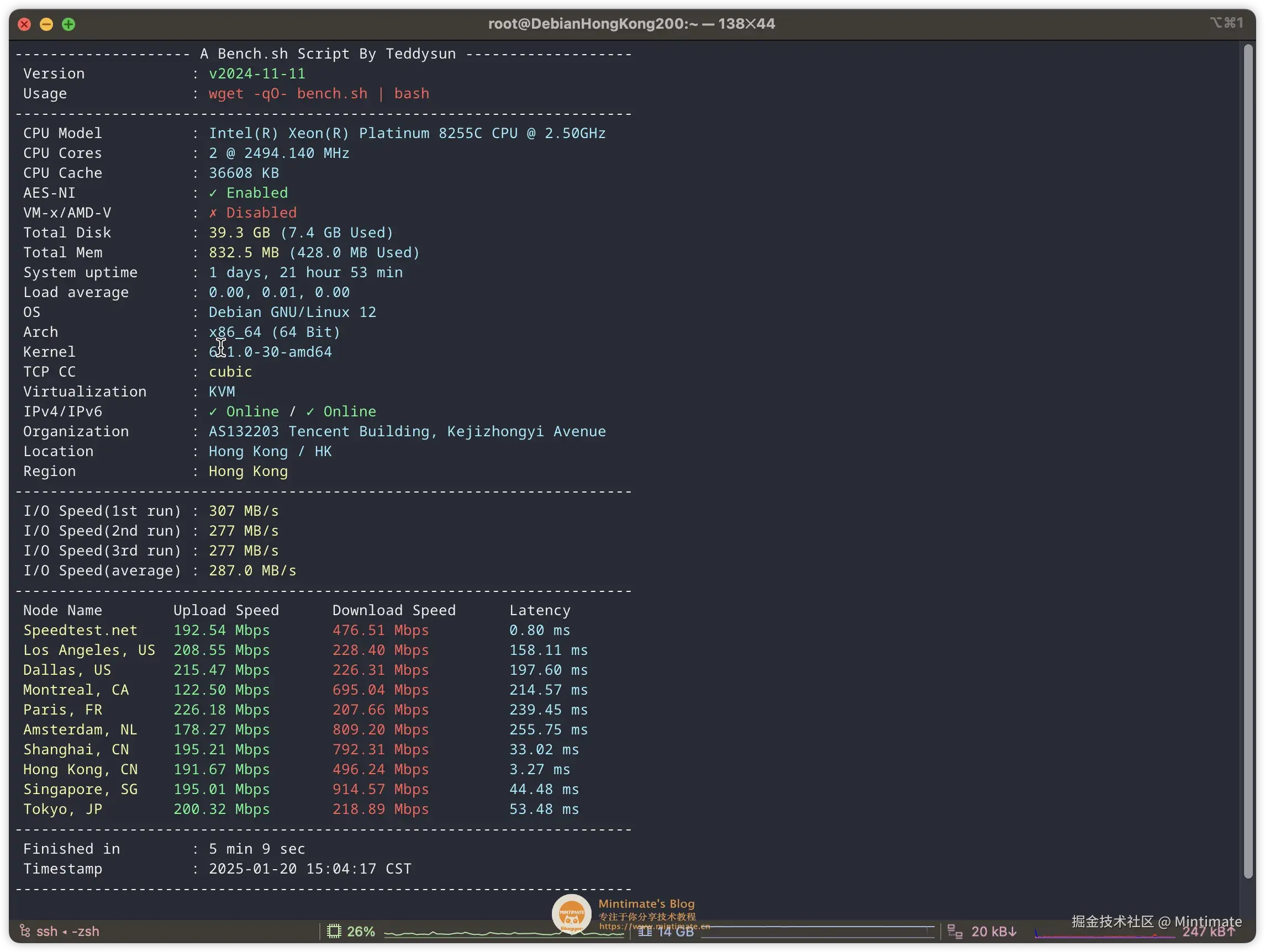
Task: Open the mintimate.cn URL under the blog title
Action: (x=654, y=926)
